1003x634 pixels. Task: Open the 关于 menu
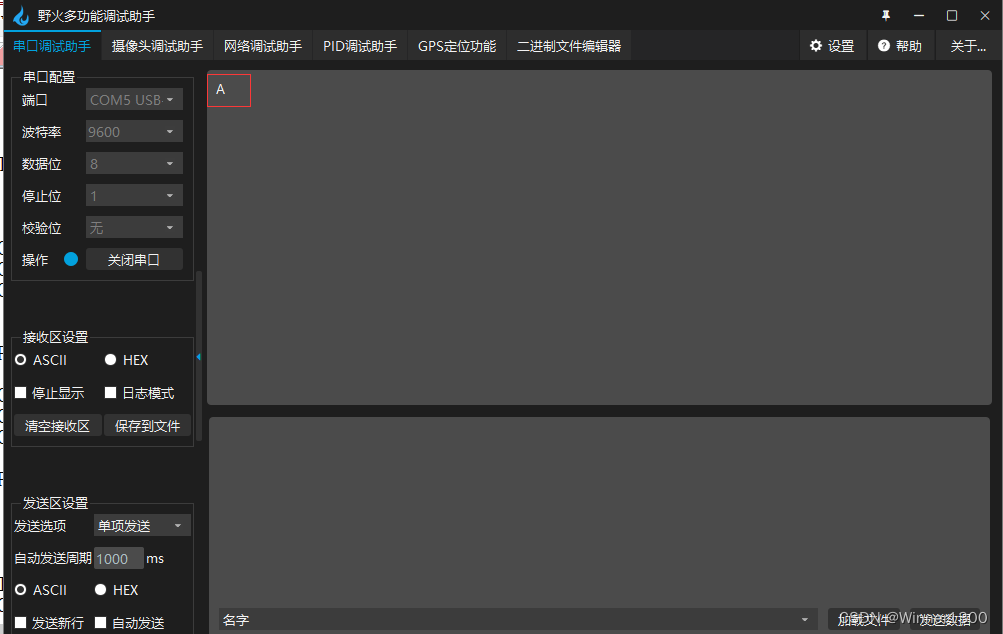tap(968, 46)
